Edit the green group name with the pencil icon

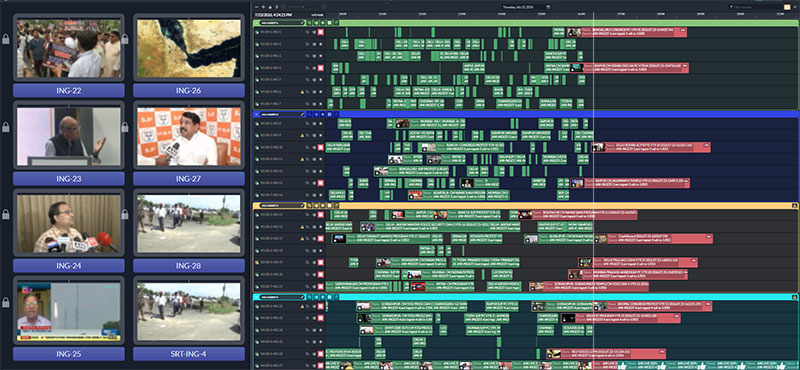click(x=302, y=23)
